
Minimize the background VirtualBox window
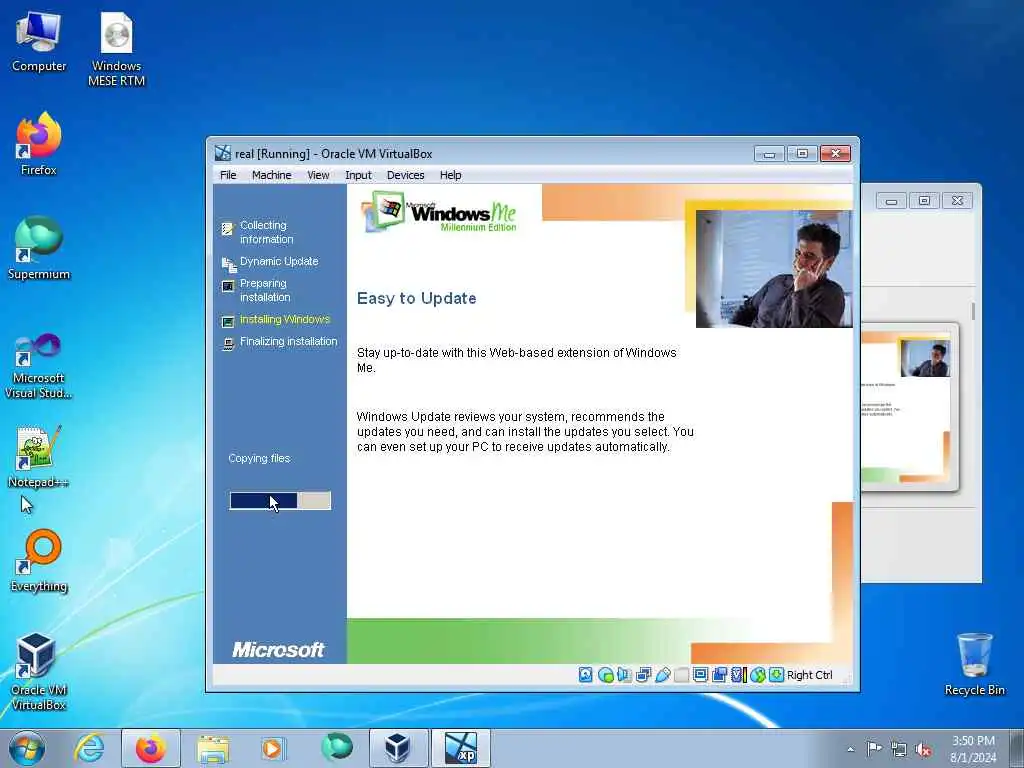coord(891,201)
